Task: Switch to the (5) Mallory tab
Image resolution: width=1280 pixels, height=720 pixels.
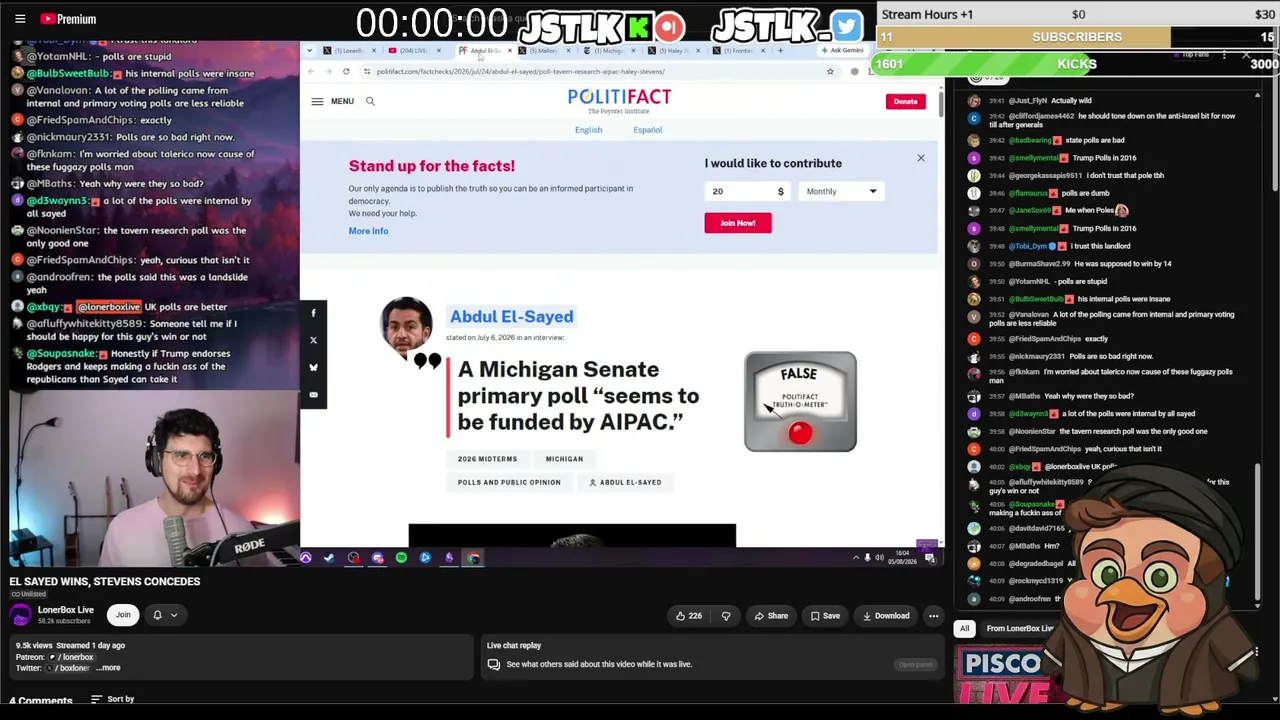Action: click(544, 50)
